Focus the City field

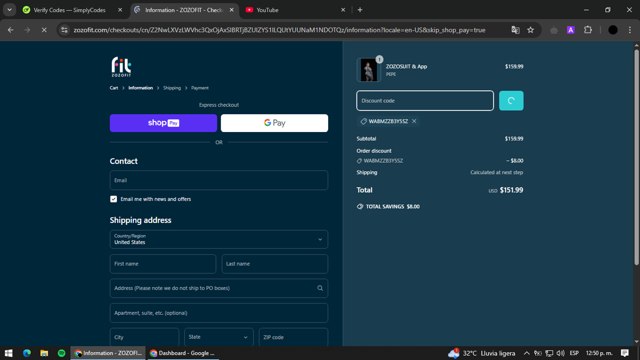click(x=144, y=337)
